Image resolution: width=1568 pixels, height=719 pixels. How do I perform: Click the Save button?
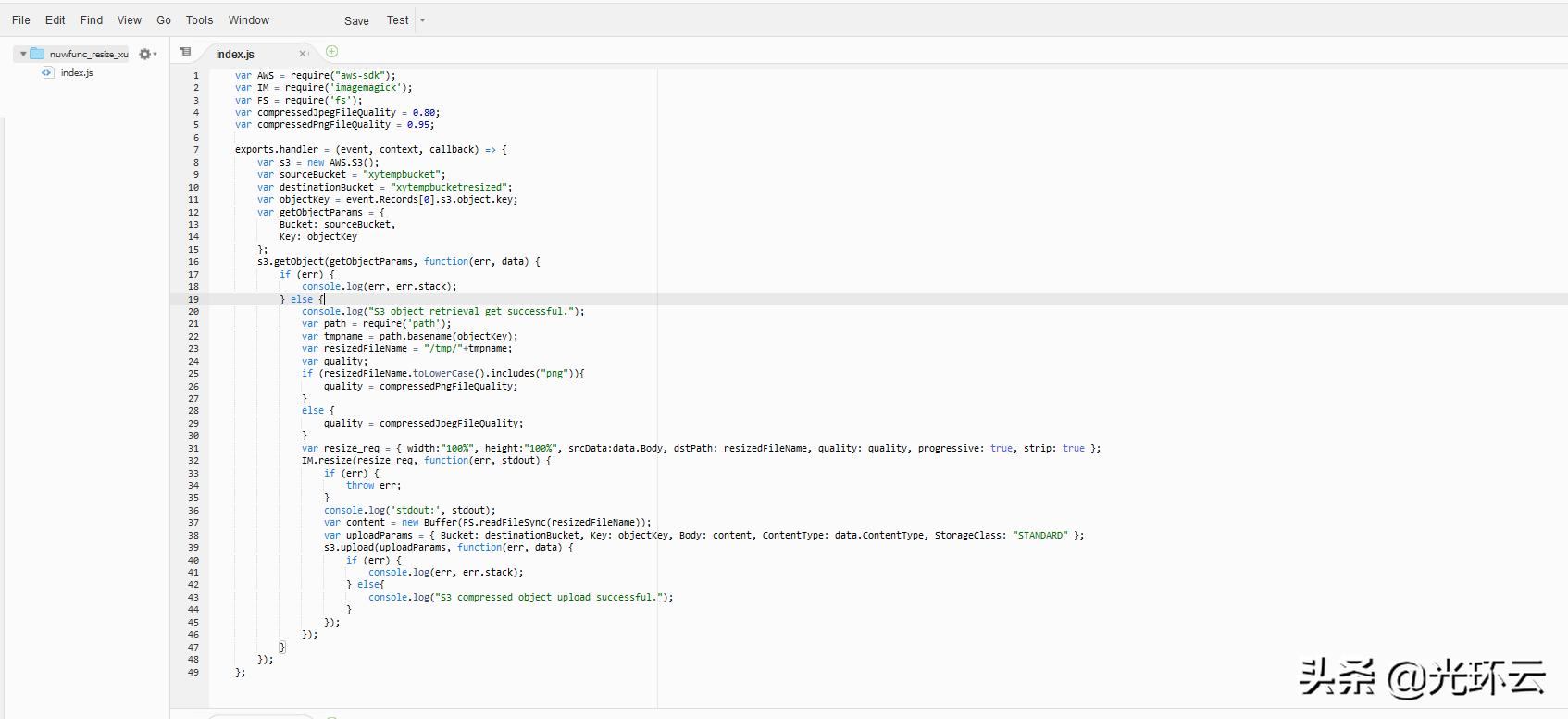coord(356,20)
